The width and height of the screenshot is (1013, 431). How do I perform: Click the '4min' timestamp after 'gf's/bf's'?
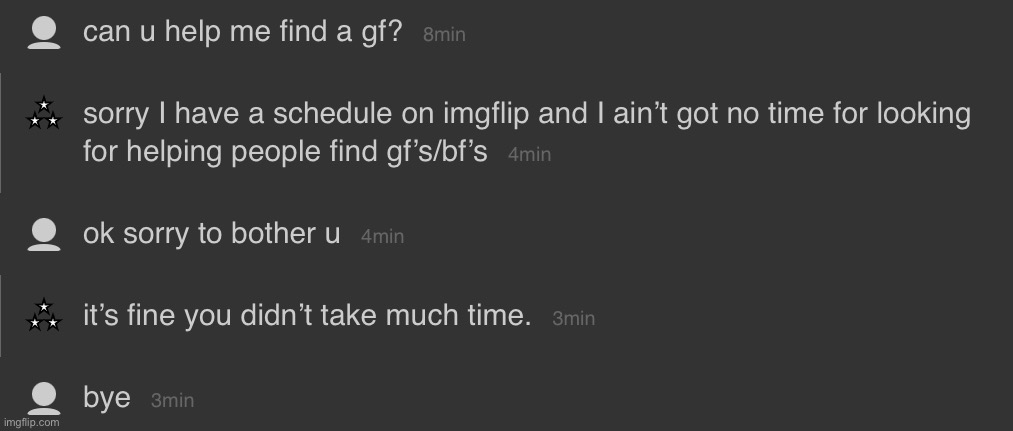[x=529, y=156]
